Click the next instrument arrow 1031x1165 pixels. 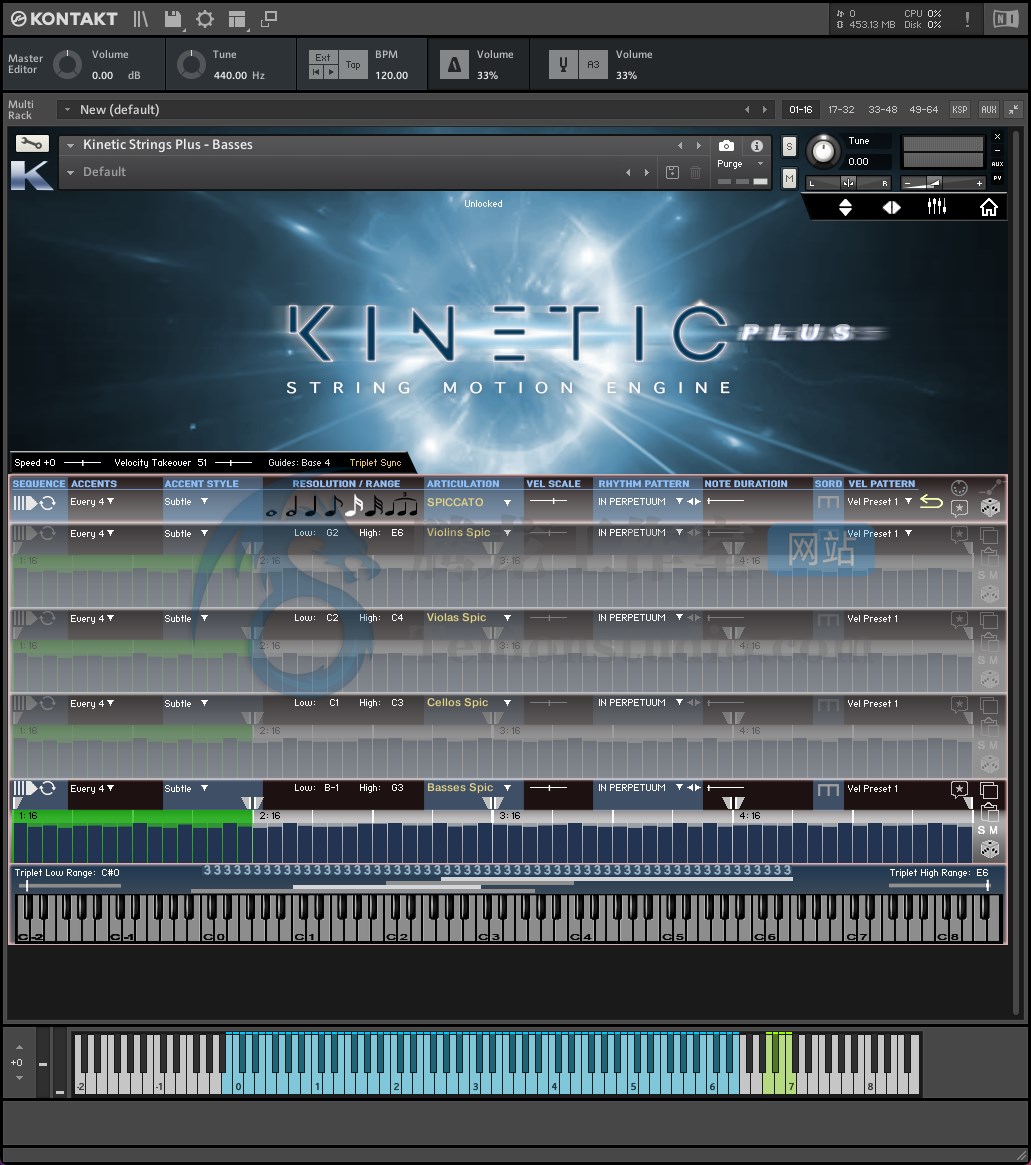tap(698, 146)
